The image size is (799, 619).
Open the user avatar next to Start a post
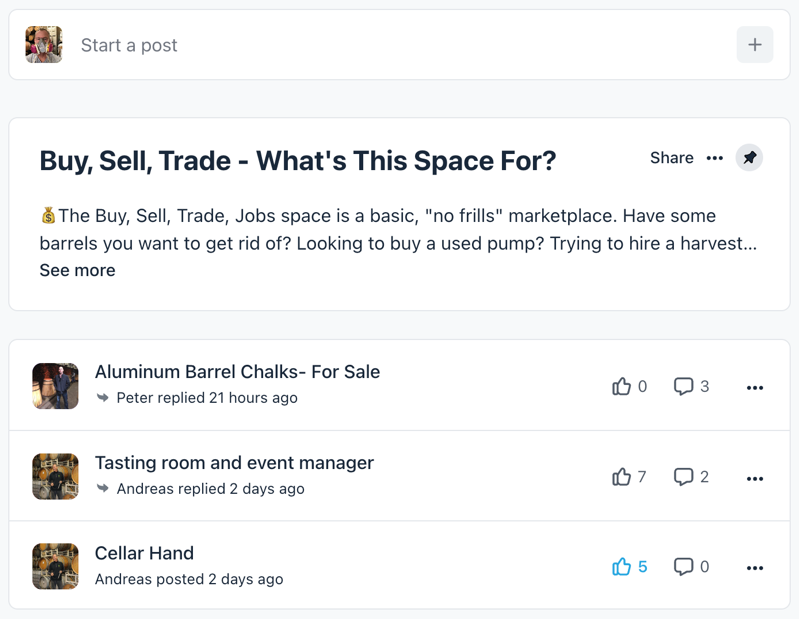click(x=44, y=44)
